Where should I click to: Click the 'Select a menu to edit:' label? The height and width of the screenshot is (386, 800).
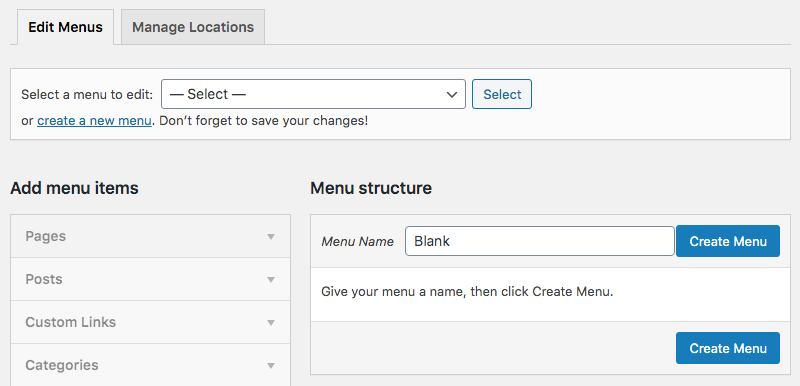click(87, 95)
